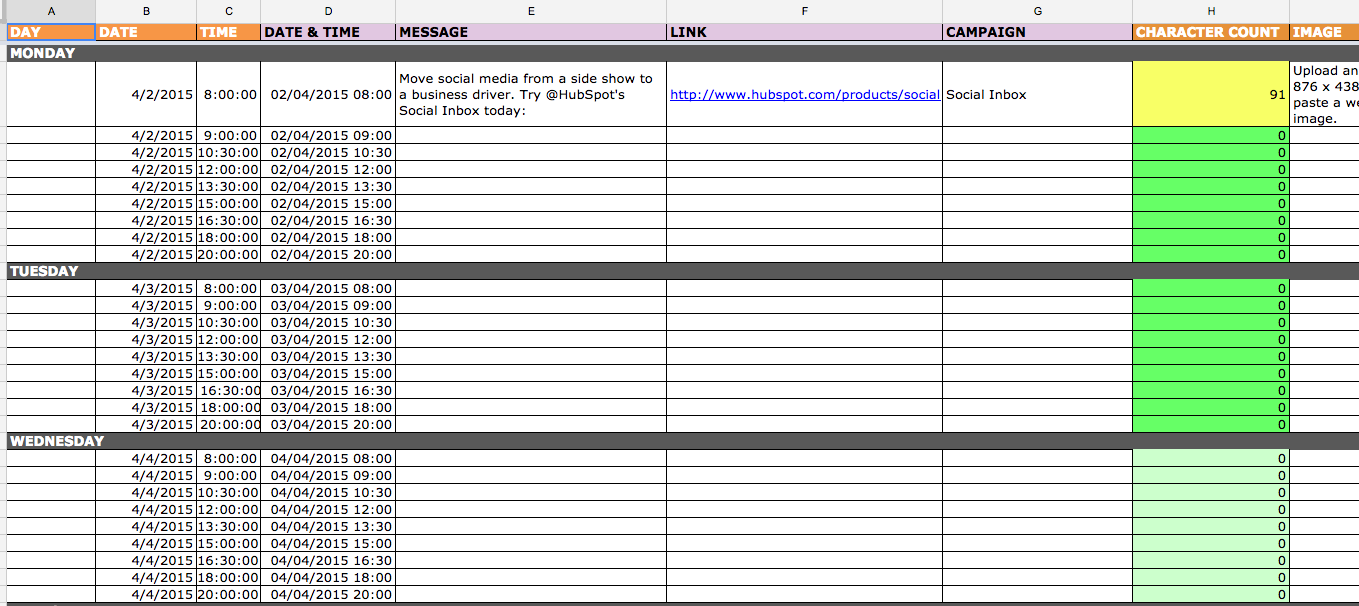Image resolution: width=1359 pixels, height=606 pixels.
Task: Click the DATE & TIME header cell
Action: pos(328,32)
